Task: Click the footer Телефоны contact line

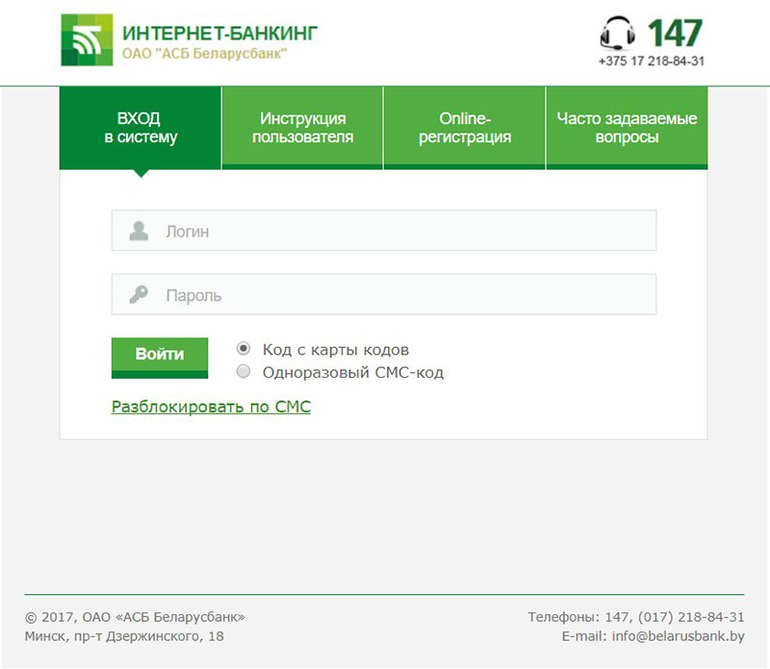Action: tap(636, 617)
